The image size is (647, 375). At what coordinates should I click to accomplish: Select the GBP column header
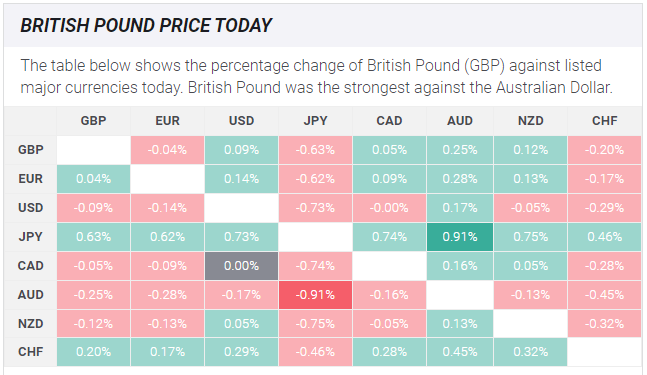coord(93,121)
